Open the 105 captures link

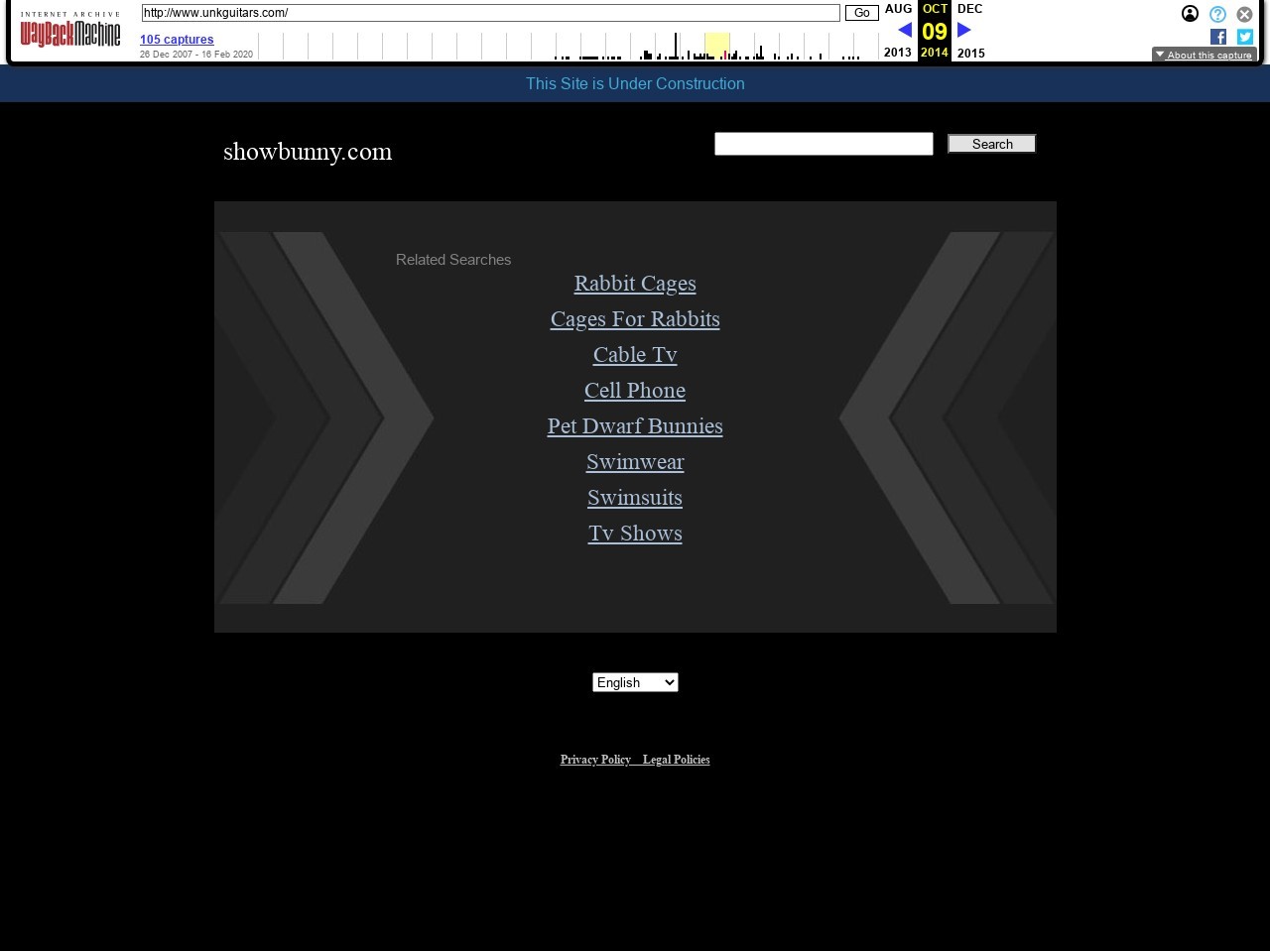click(x=177, y=40)
